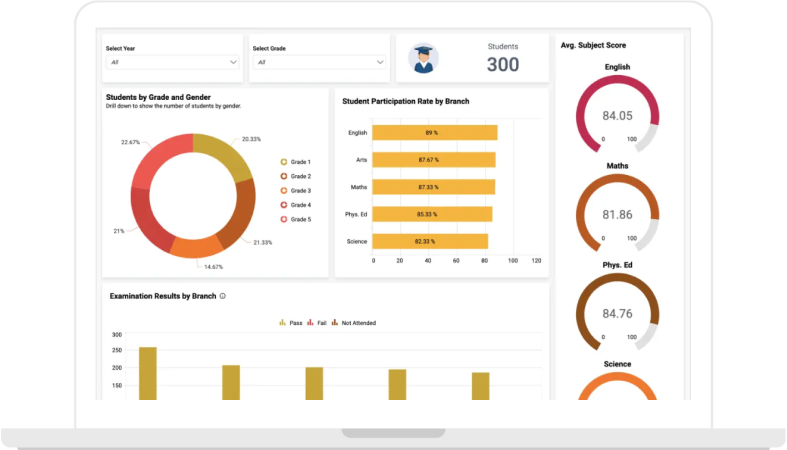Click info icon beside Examination Results by Branch
The width and height of the screenshot is (787, 450).
click(223, 296)
